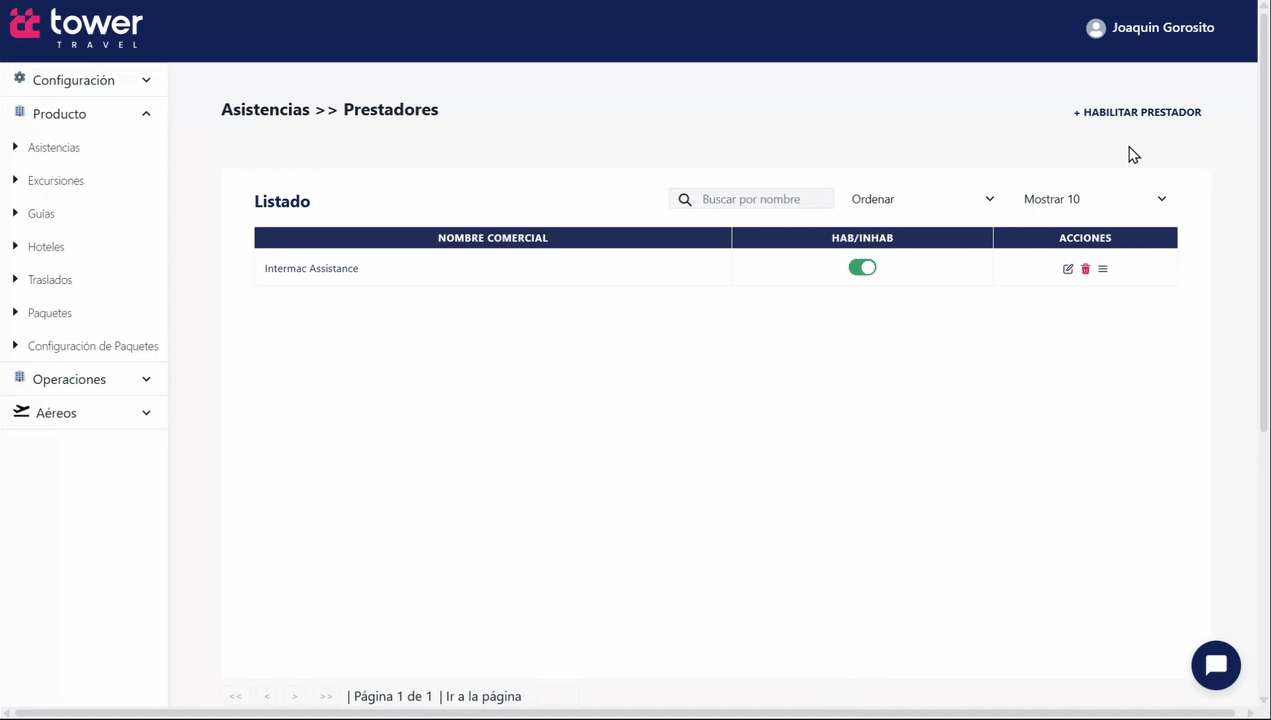Click the Aéreos airplane icon

[21, 412]
